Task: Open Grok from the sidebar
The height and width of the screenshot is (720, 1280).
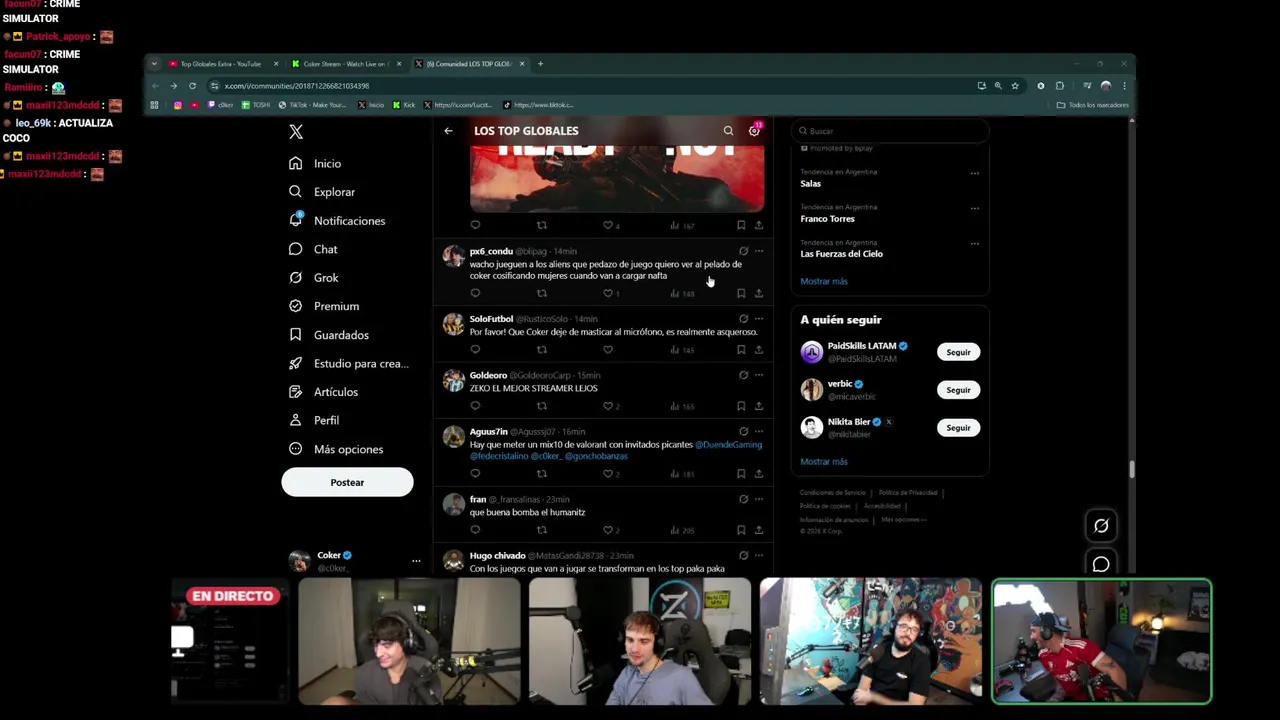Action: click(x=314, y=278)
